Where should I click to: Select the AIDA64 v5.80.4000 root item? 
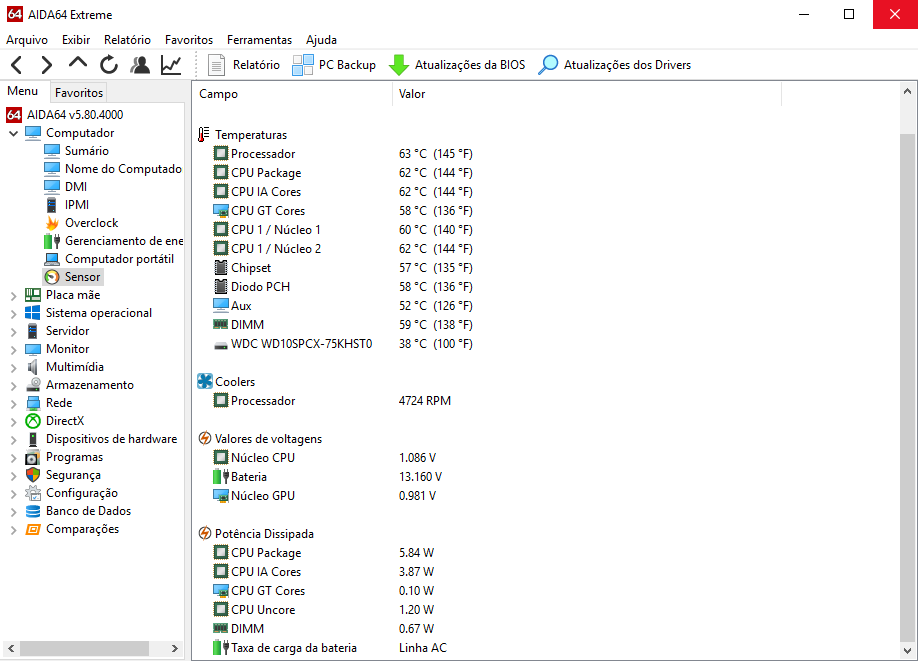(x=75, y=115)
